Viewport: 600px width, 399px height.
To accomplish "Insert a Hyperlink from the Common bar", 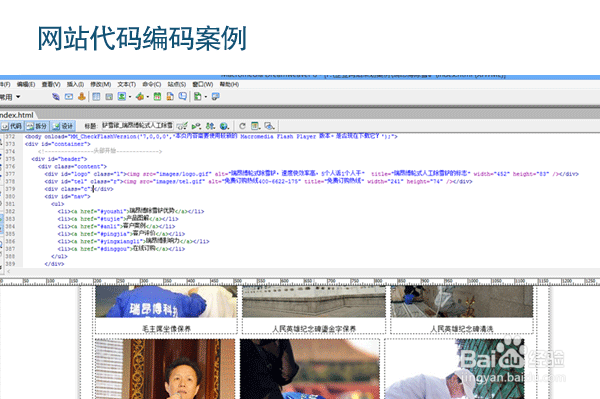I will pyautogui.click(x=56, y=97).
